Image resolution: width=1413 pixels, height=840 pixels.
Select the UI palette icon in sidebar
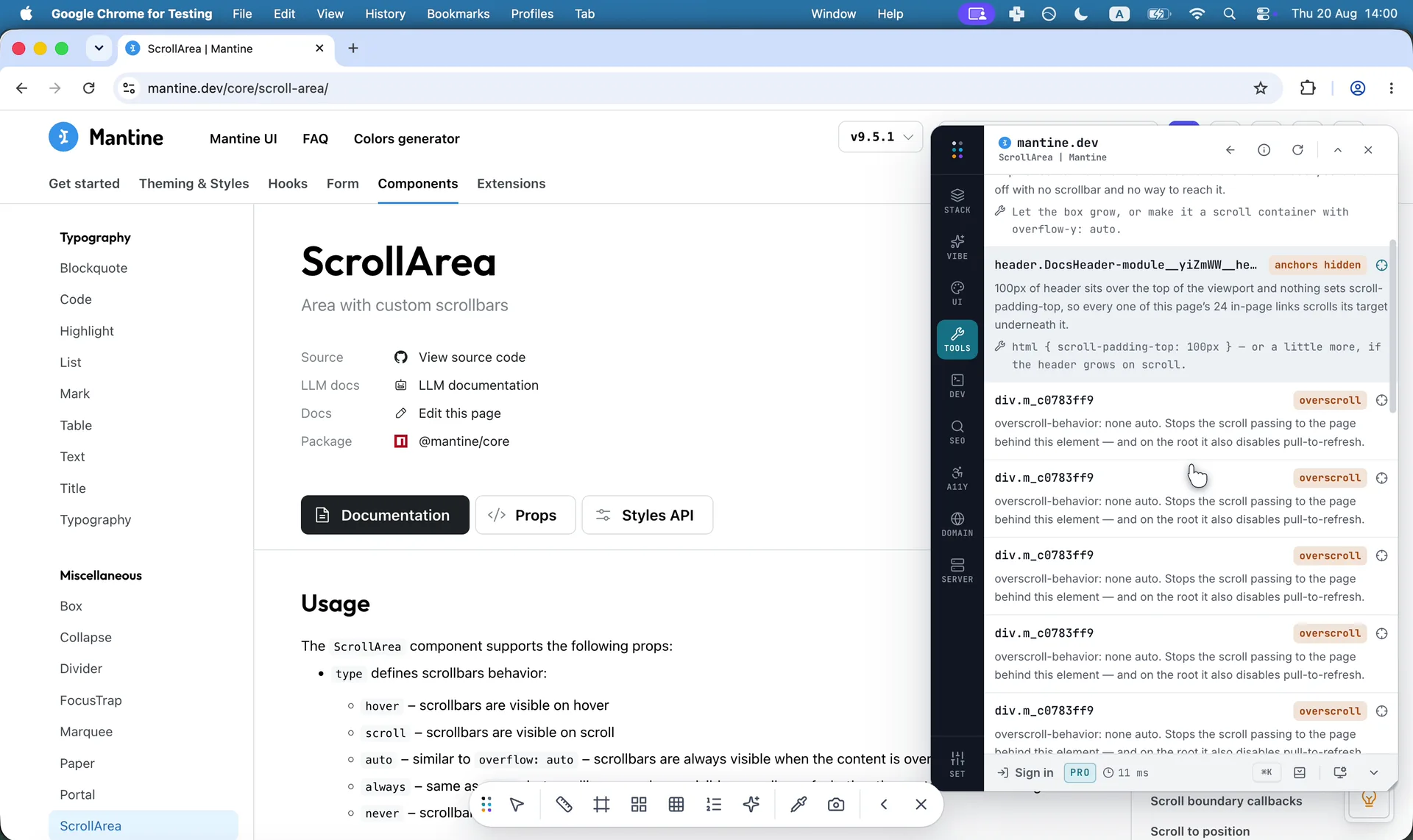pyautogui.click(x=957, y=293)
